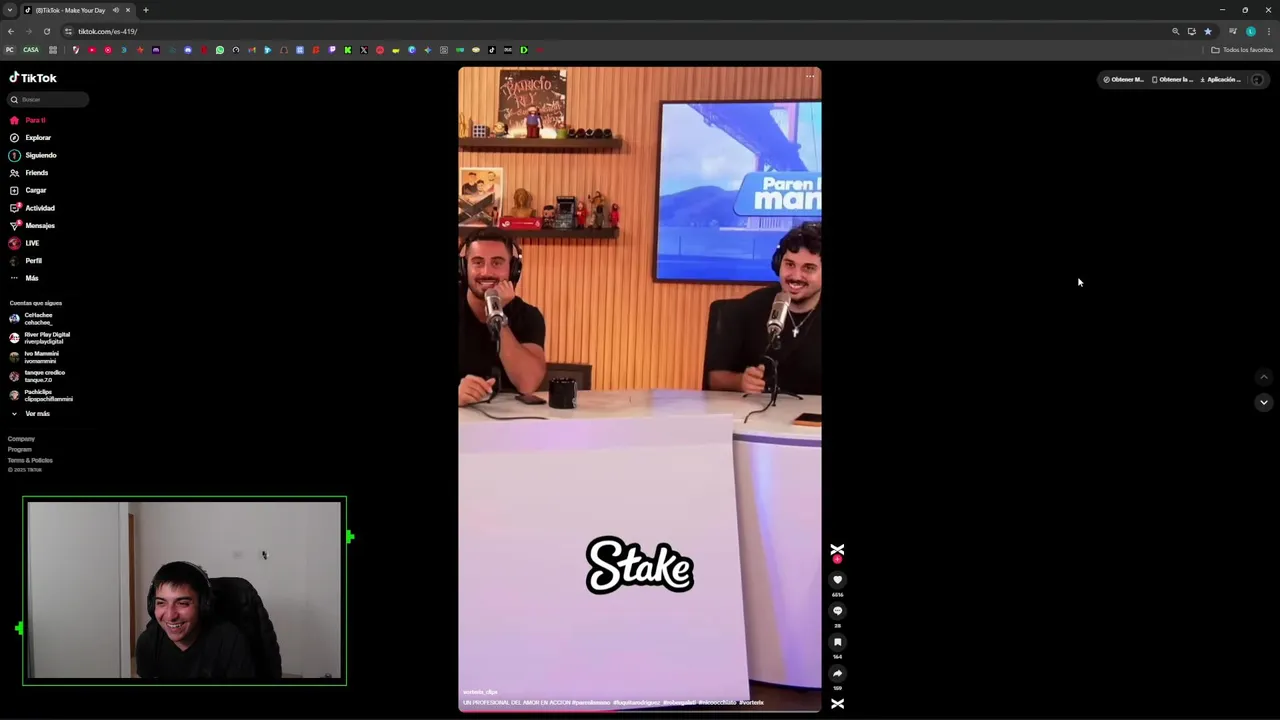Open the TikTok bookmark icon
This screenshot has width=1280, height=720.
coord(492,50)
